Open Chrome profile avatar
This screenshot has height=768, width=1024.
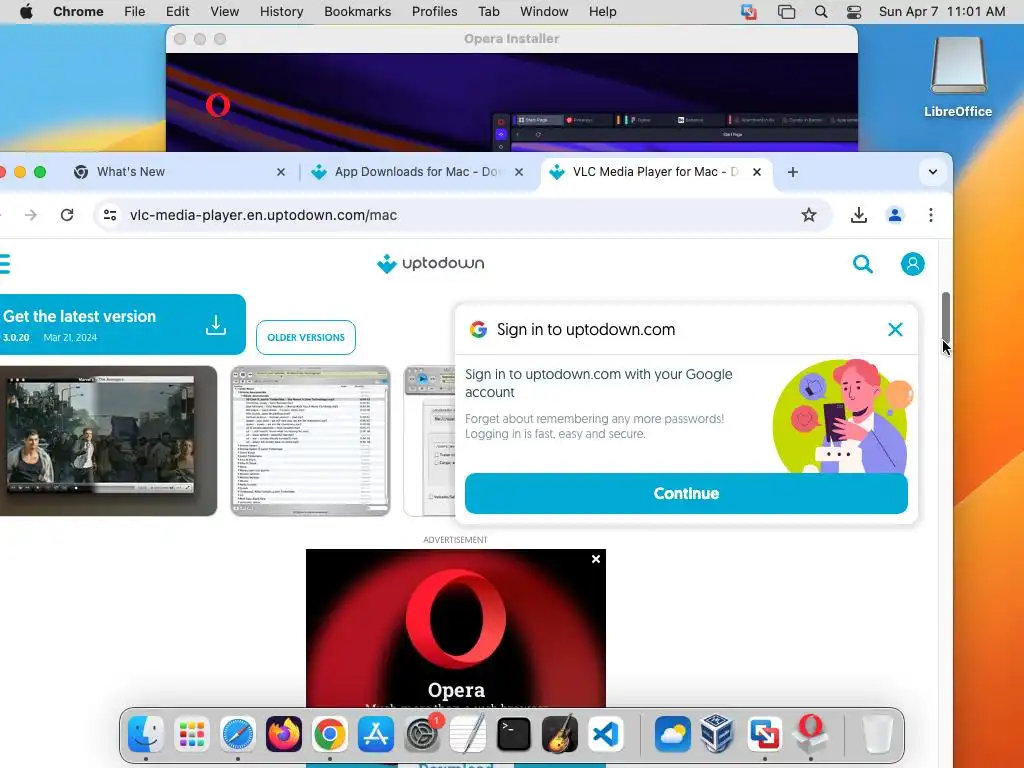pyautogui.click(x=895, y=215)
